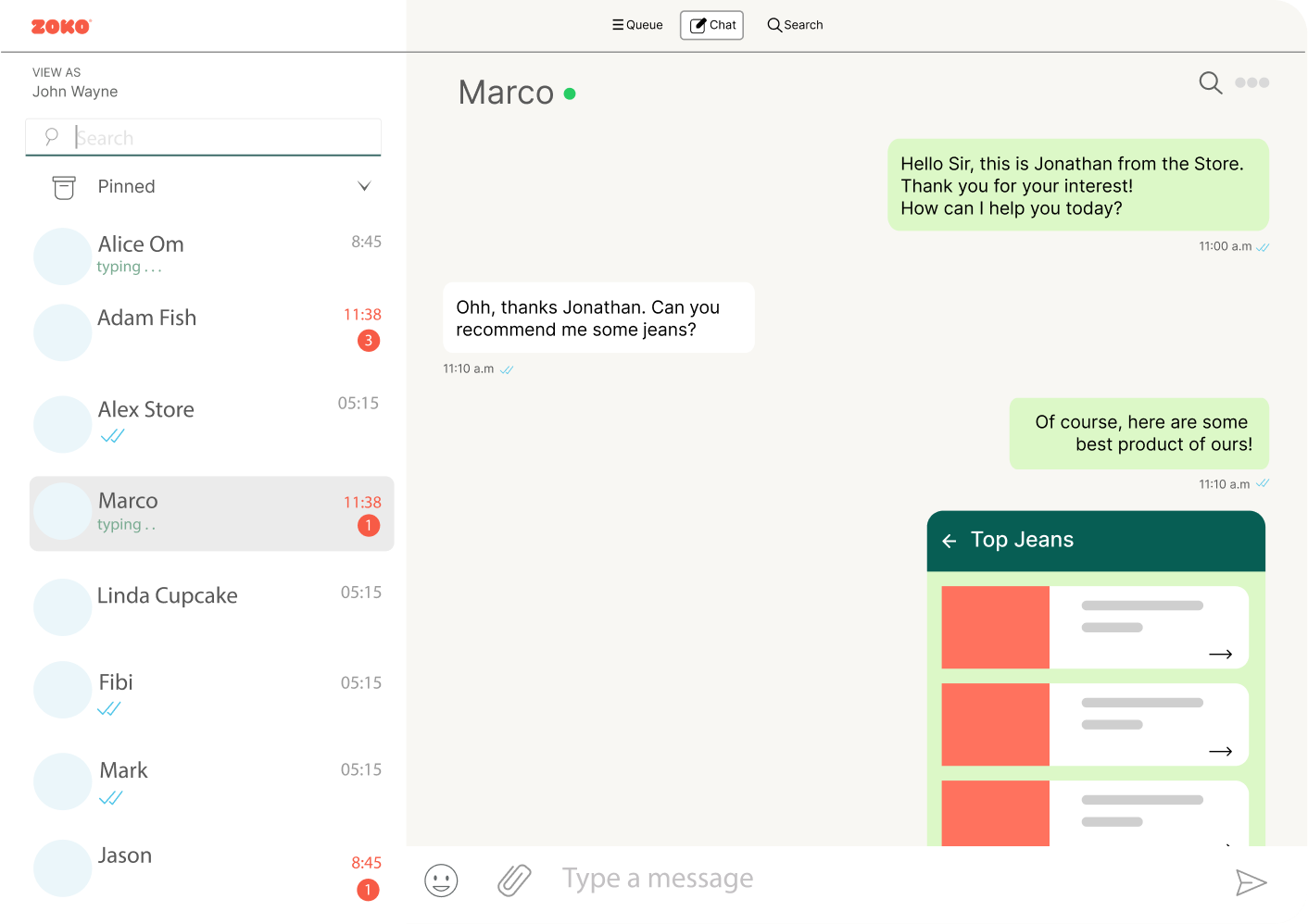Click the magnifier icon in sidebar search
Image resolution: width=1308 pixels, height=924 pixels.
coord(51,137)
